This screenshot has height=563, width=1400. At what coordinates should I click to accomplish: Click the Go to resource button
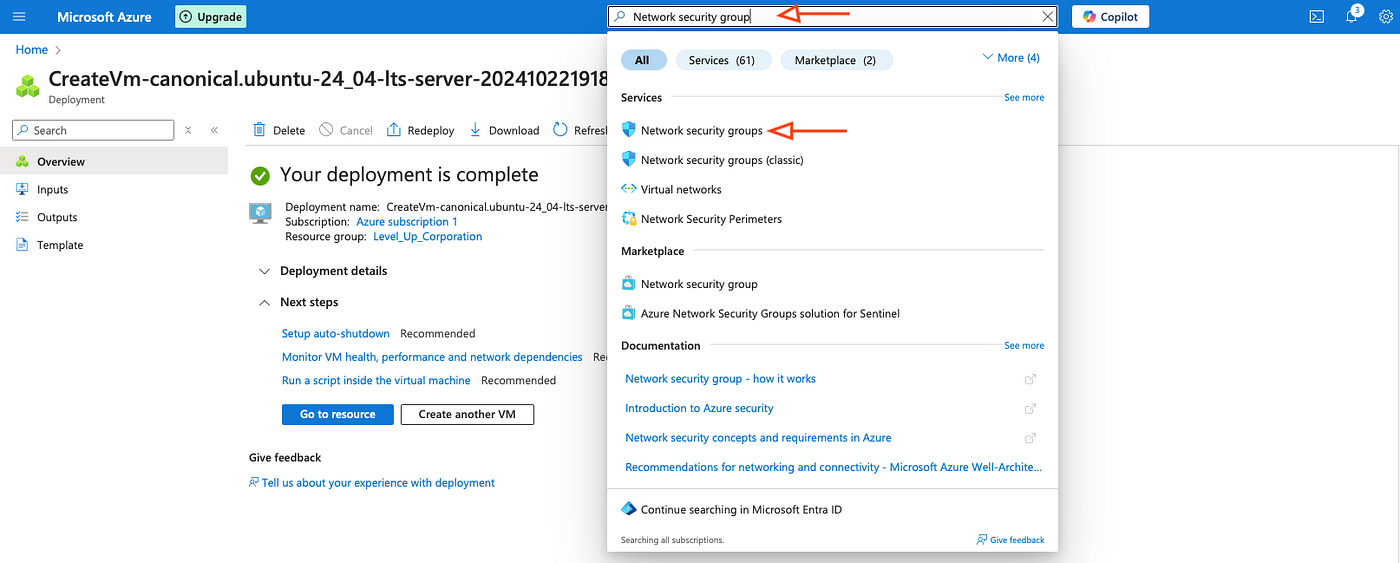(338, 414)
